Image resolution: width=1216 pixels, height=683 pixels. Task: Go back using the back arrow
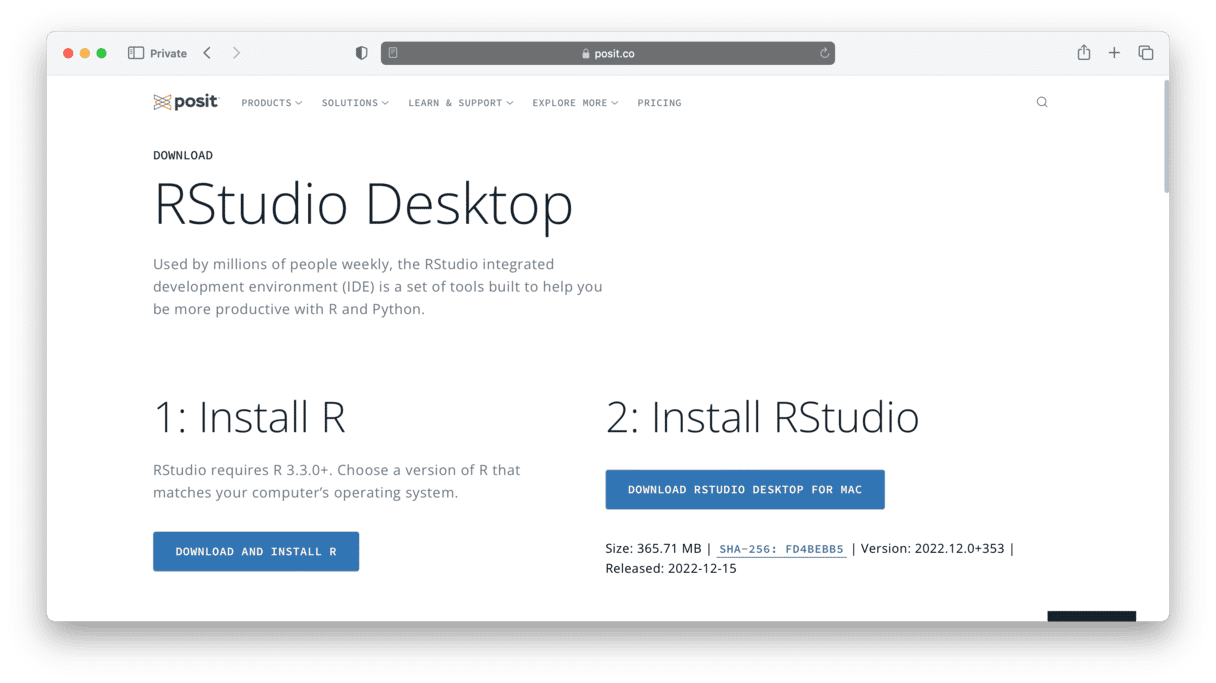click(x=207, y=53)
